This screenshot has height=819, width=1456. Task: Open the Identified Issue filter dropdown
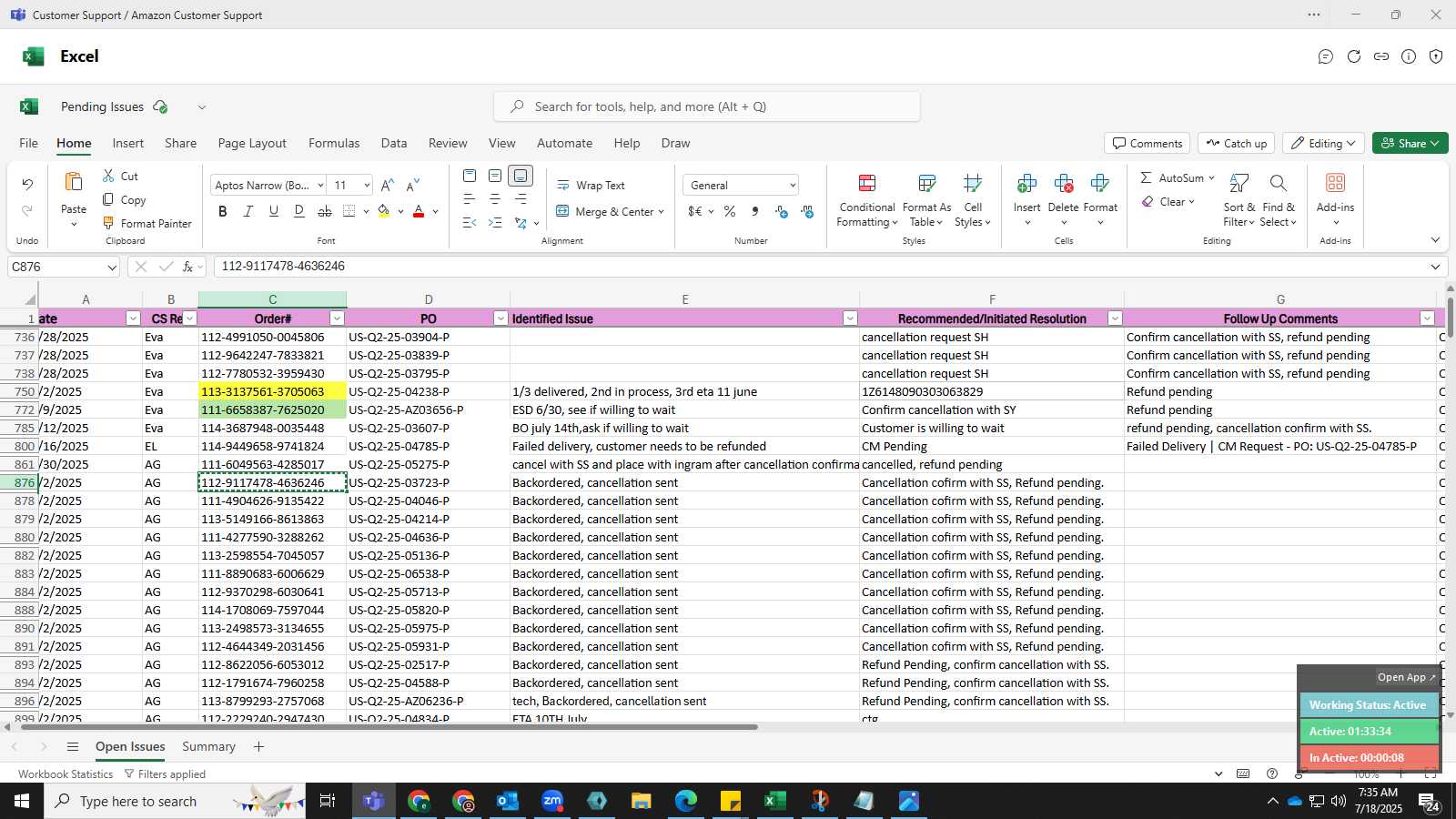tap(850, 318)
